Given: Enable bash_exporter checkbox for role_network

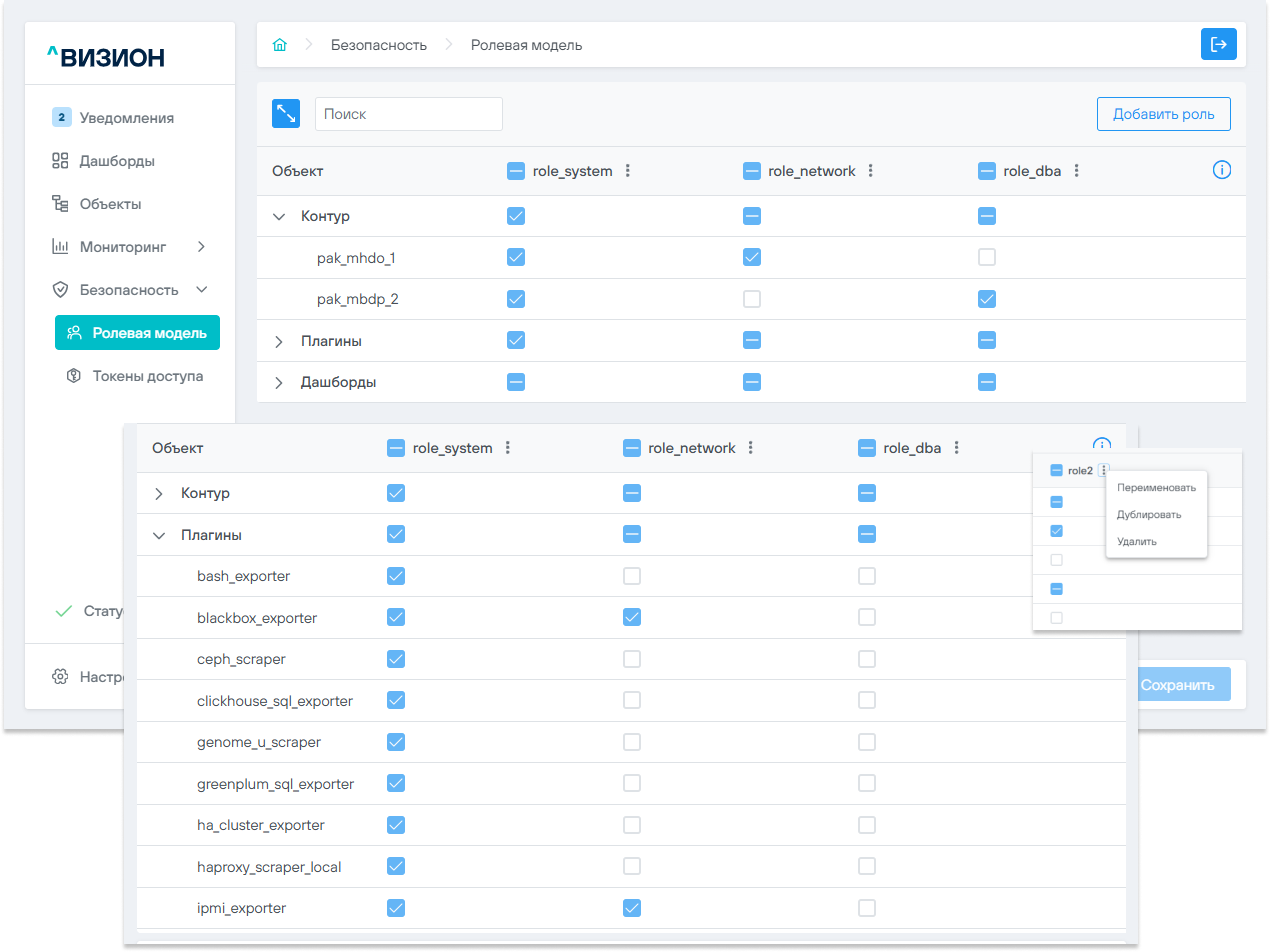Looking at the screenshot, I should pyautogui.click(x=631, y=576).
